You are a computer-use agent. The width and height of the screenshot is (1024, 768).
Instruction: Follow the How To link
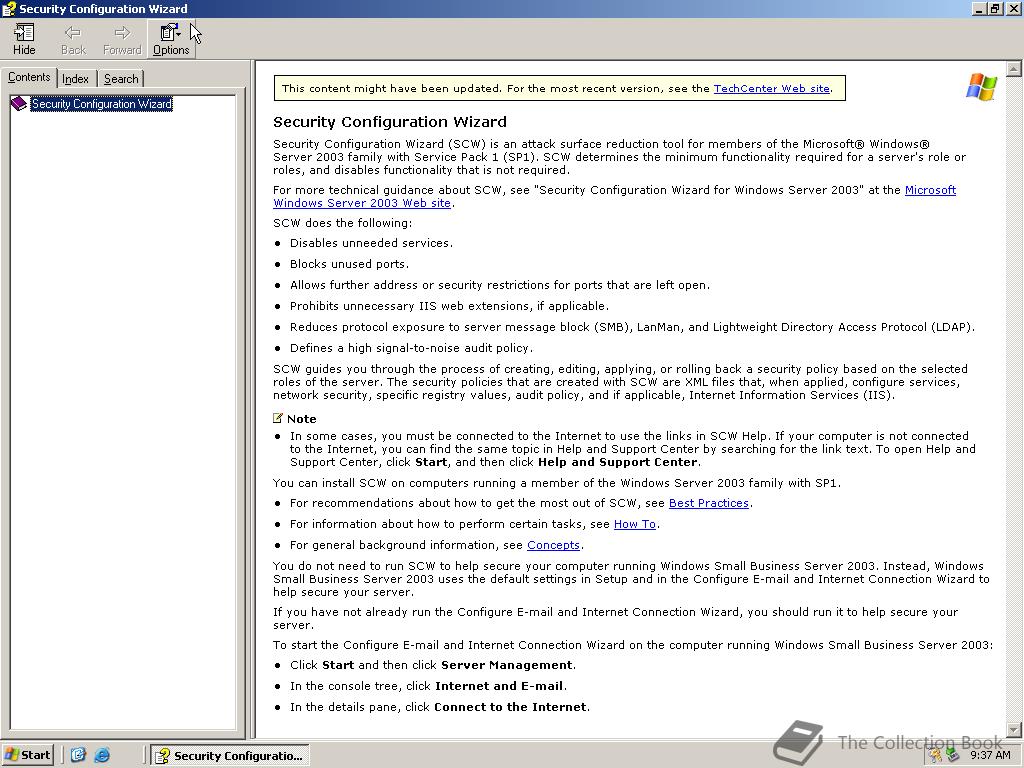click(x=635, y=524)
